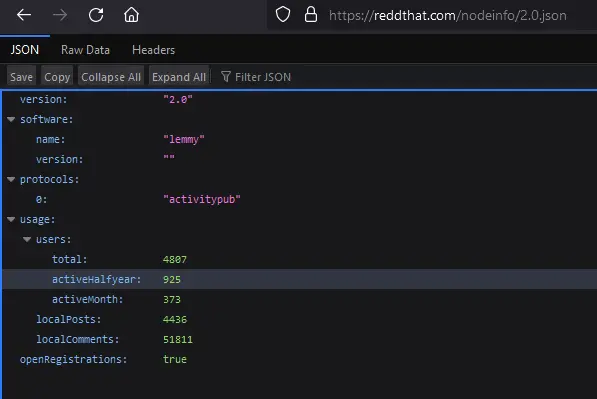Copy the JSON to clipboard
This screenshot has width=597, height=399.
57,77
